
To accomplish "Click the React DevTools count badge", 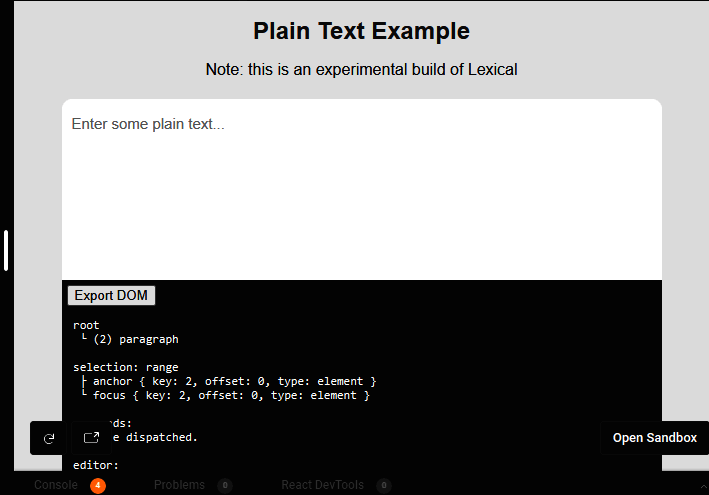I will pos(384,486).
